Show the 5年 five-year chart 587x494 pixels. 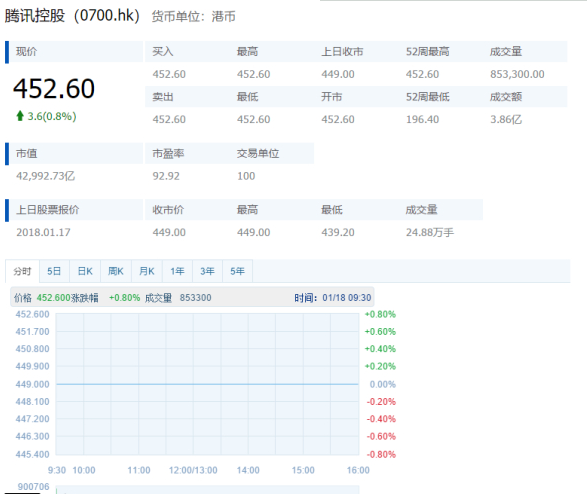point(237,271)
